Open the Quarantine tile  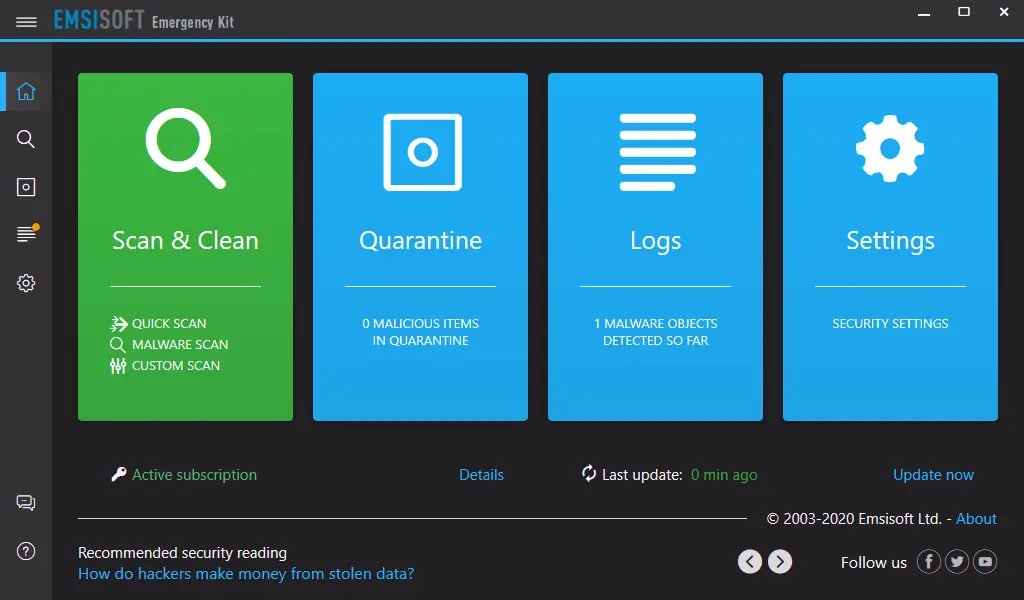pos(421,247)
